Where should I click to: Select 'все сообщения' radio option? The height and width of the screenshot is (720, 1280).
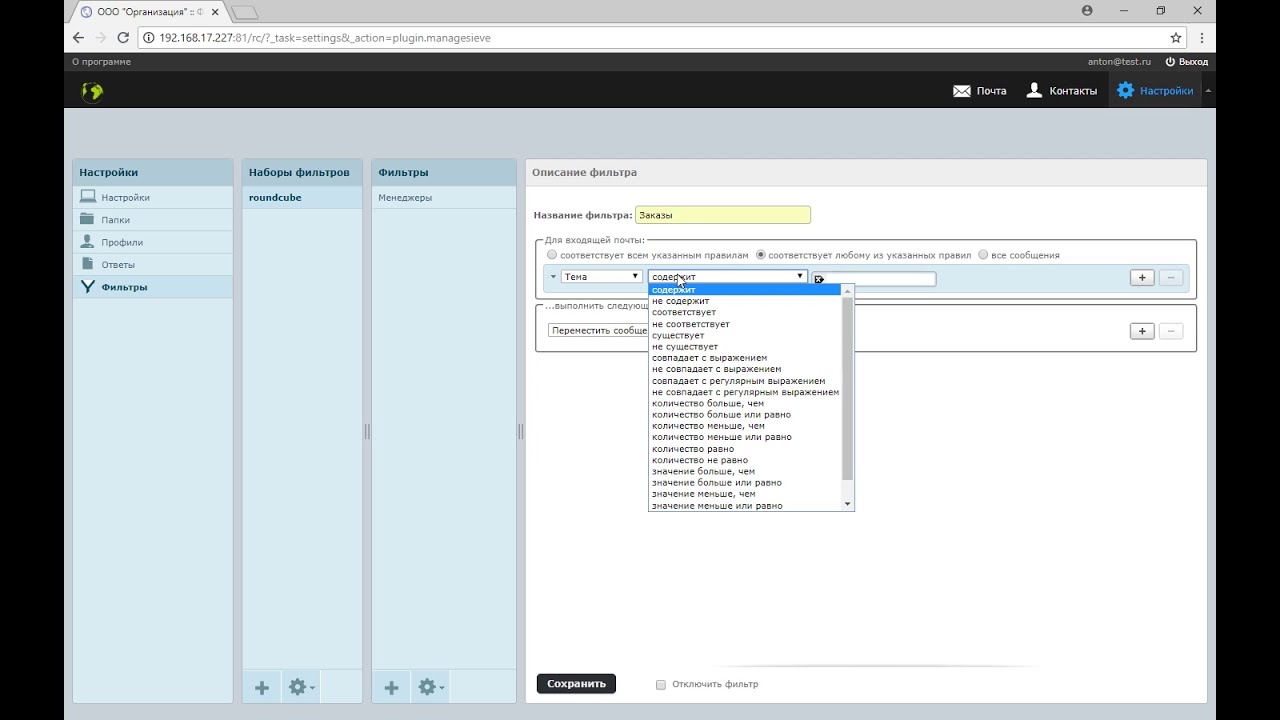pyautogui.click(x=983, y=255)
